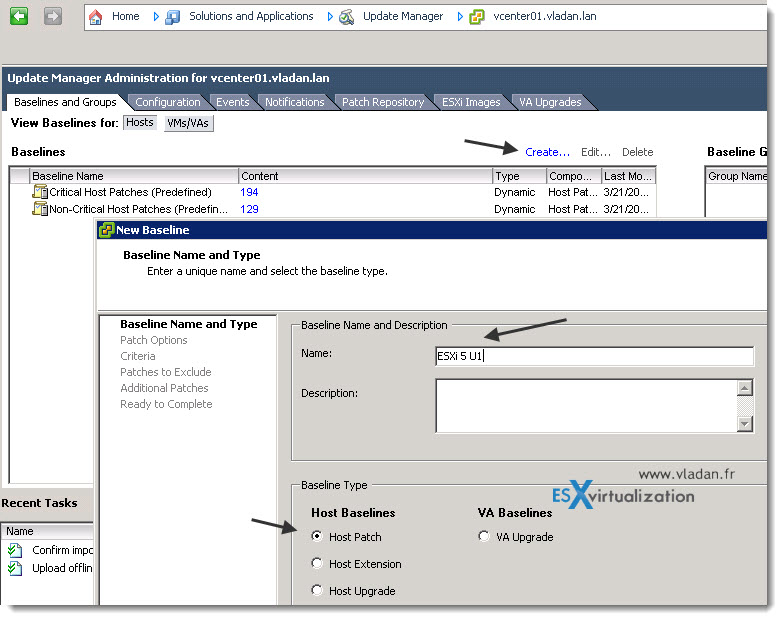Switch to the Configuration tab
Image resolution: width=782 pixels, height=620 pixels.
click(x=168, y=102)
